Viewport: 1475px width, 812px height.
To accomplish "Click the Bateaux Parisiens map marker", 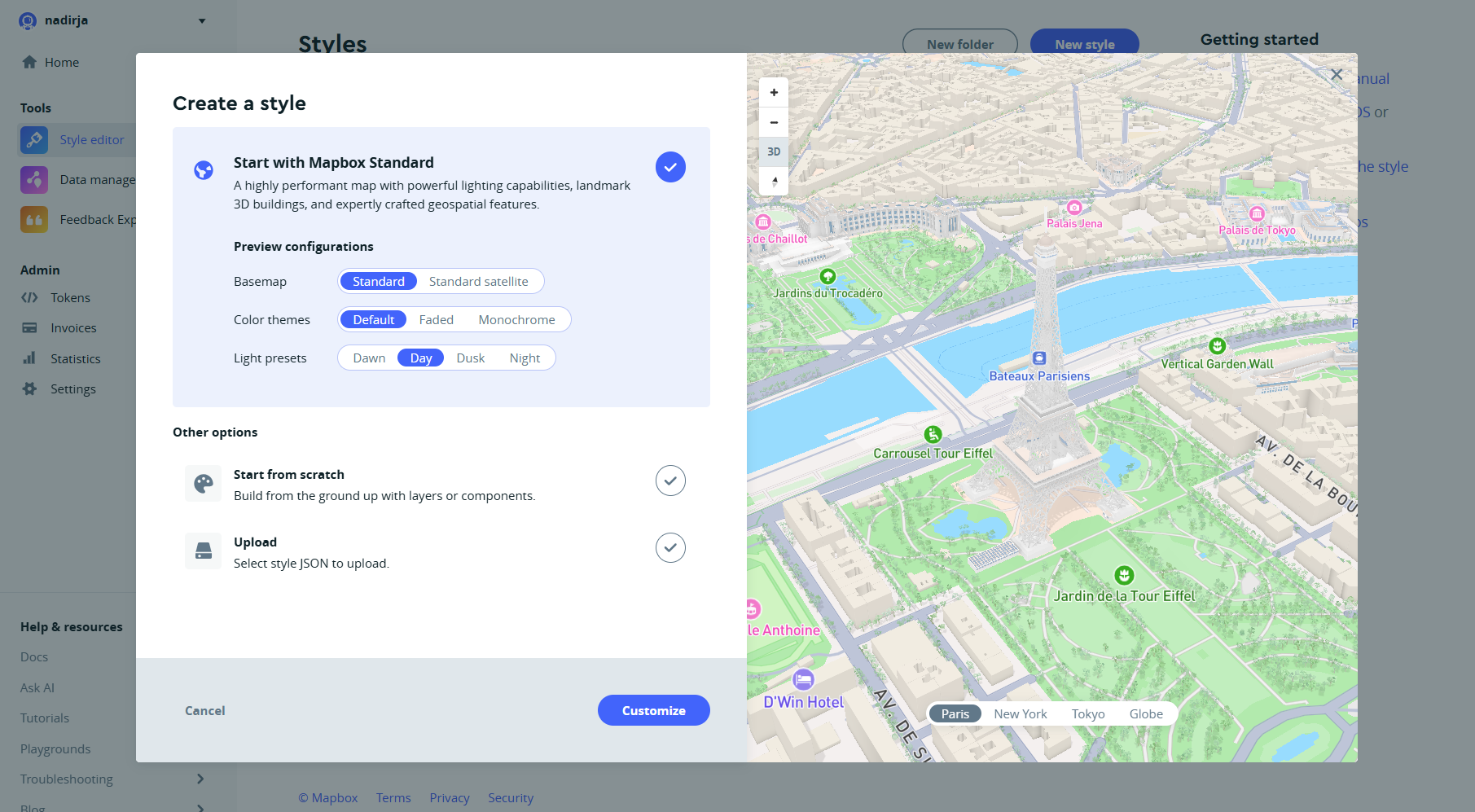I will coord(1039,358).
